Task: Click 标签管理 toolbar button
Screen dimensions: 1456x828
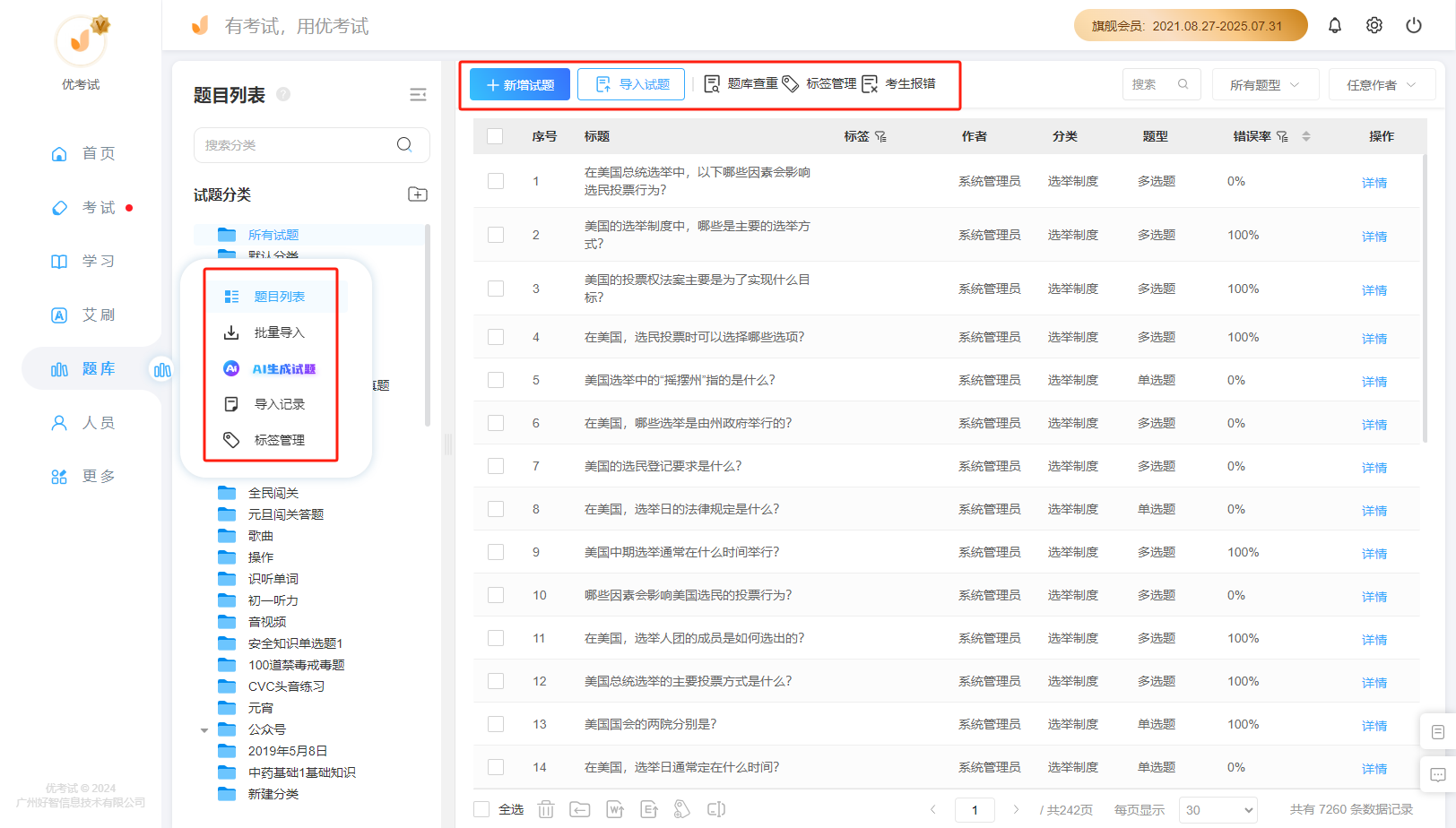Action: (819, 83)
